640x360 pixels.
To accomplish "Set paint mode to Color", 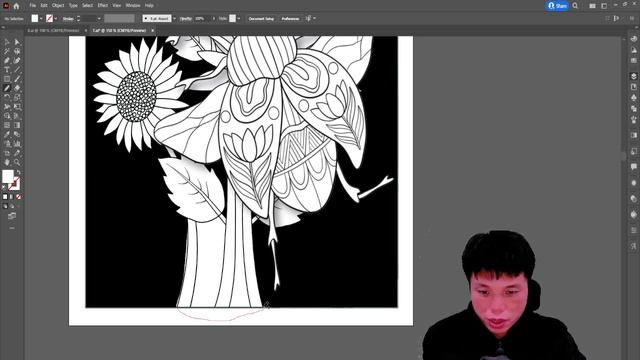I will click(5, 197).
